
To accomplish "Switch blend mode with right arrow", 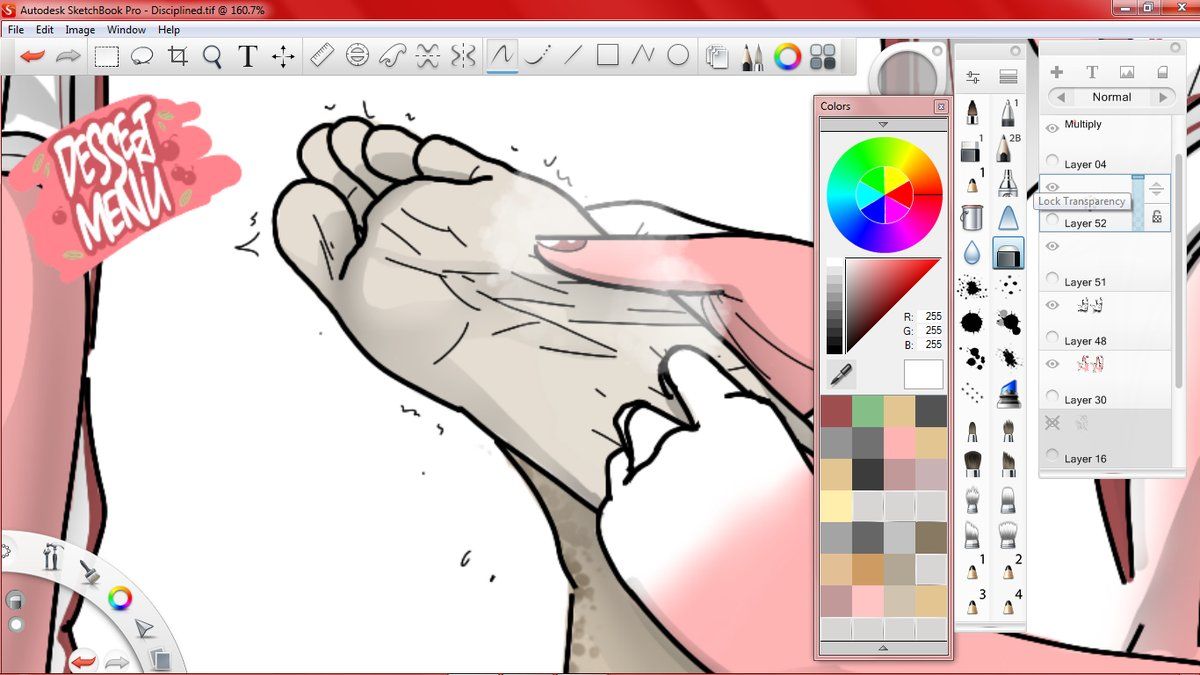I will (1163, 97).
